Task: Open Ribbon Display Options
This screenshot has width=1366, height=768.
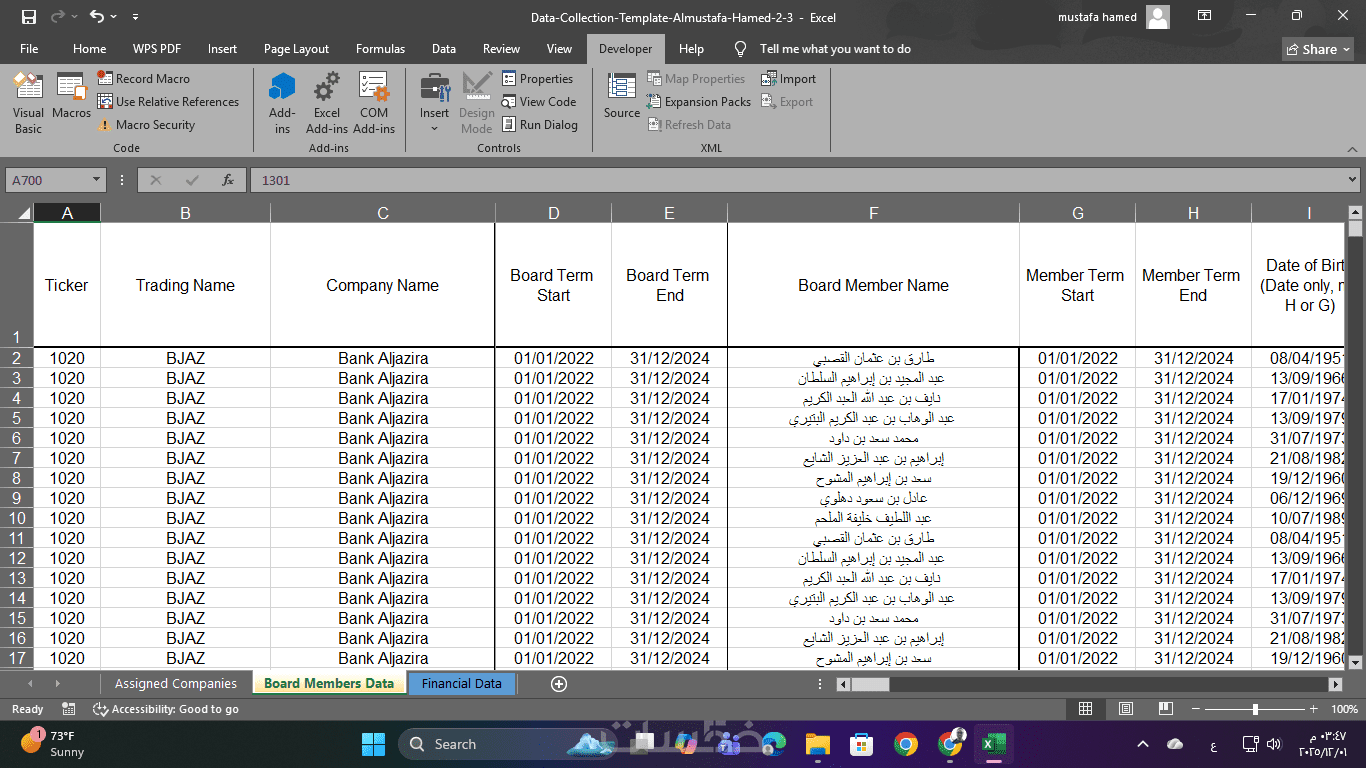Action: pos(1204,17)
